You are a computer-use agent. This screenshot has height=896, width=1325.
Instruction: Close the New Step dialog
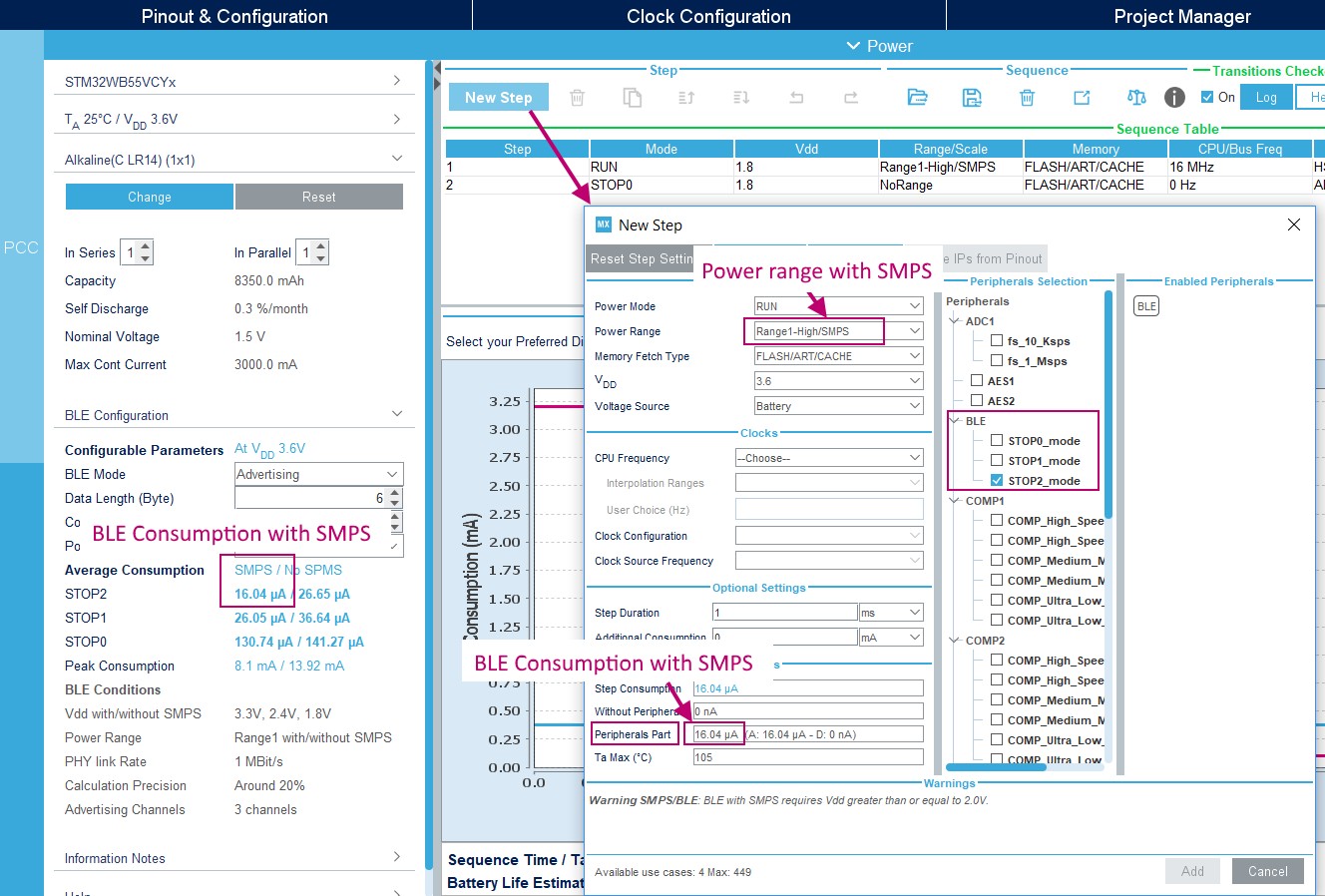(1294, 224)
